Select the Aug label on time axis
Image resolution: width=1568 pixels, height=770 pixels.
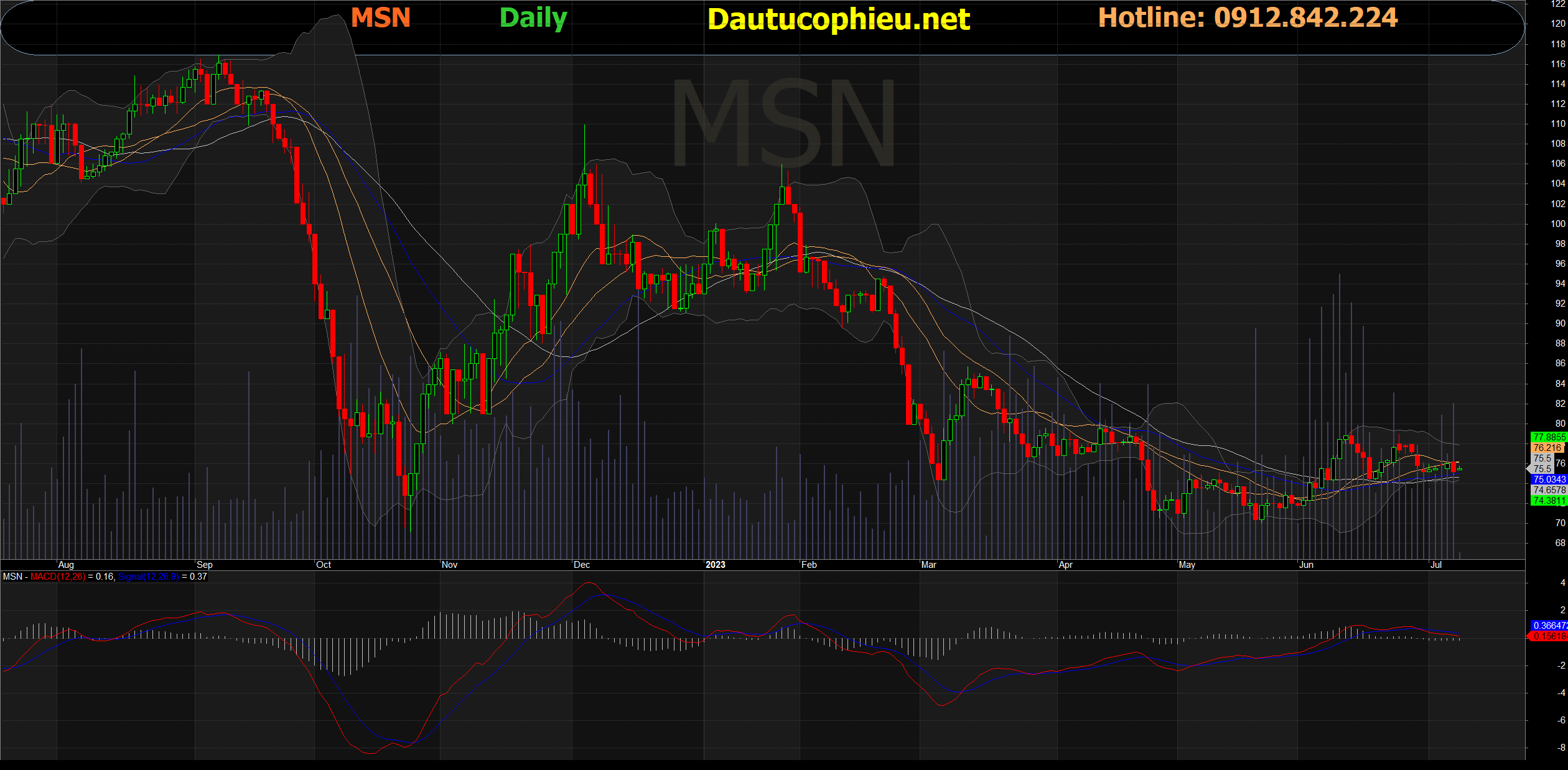[x=66, y=565]
